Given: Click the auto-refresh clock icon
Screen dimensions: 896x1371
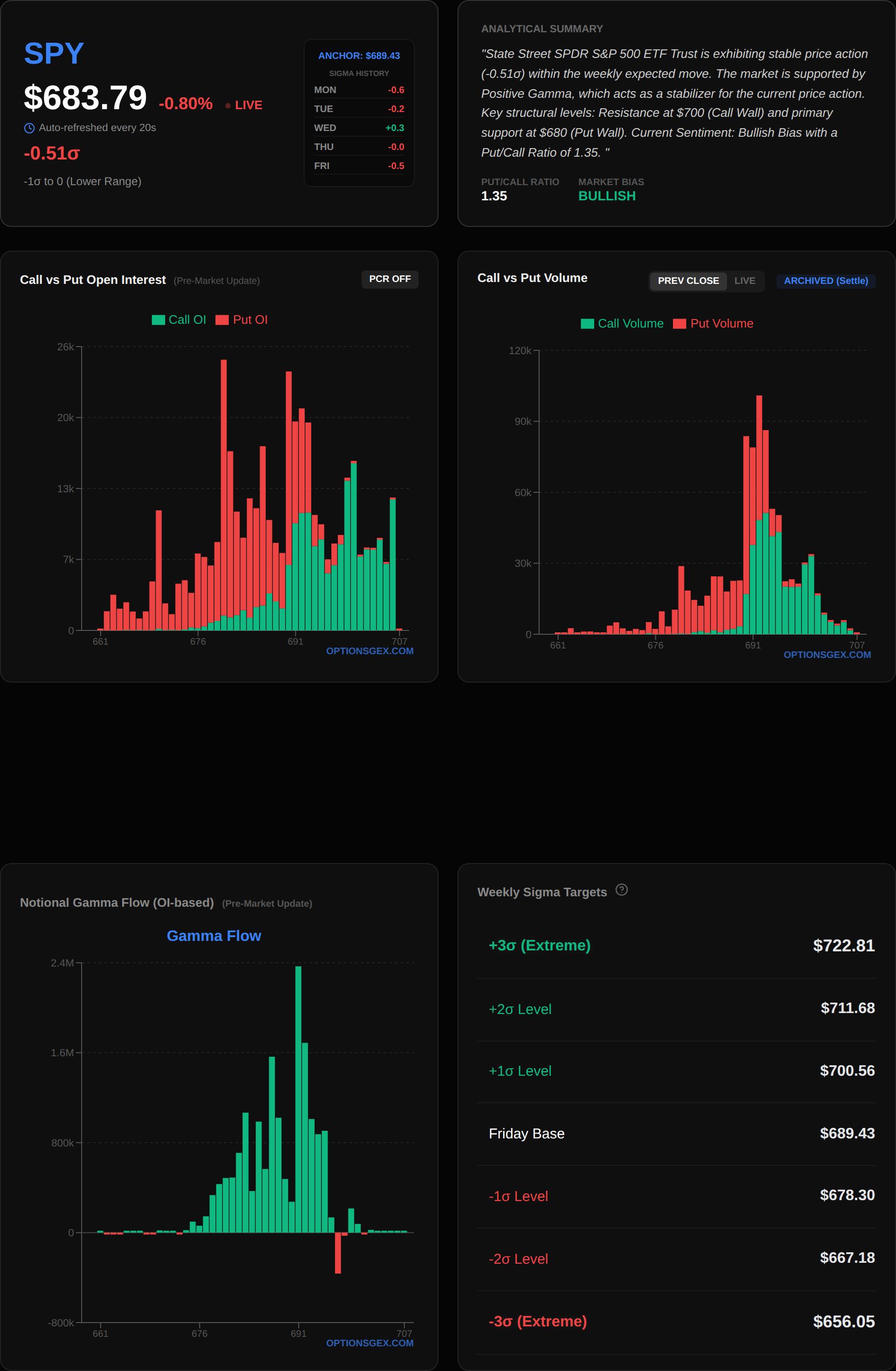Looking at the screenshot, I should tap(29, 128).
